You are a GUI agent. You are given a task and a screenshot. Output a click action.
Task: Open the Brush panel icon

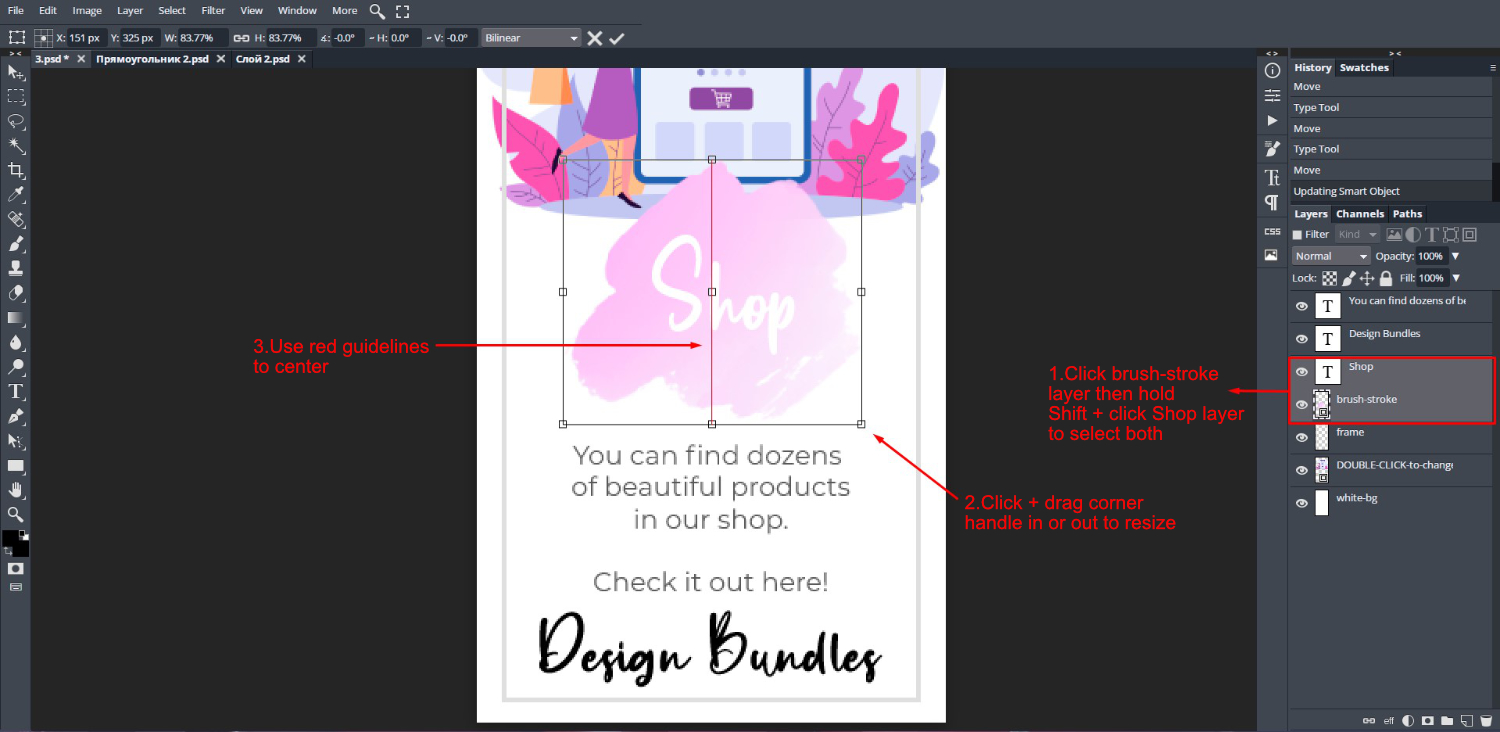coord(1272,149)
